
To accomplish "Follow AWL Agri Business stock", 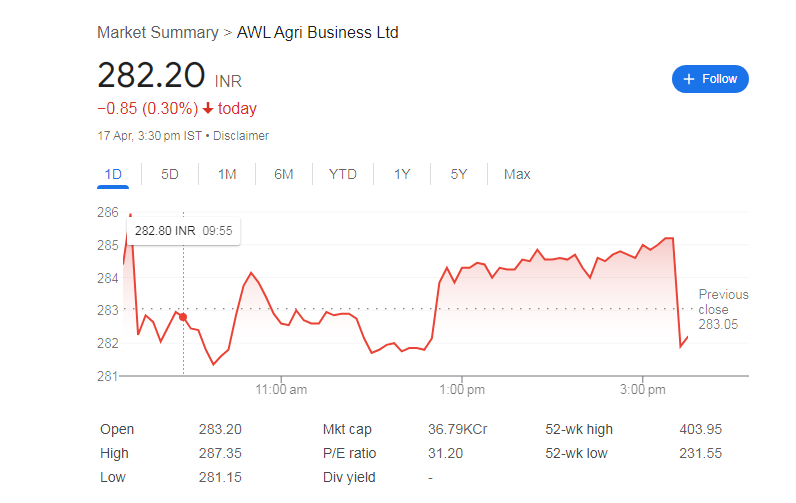I will pos(710,79).
